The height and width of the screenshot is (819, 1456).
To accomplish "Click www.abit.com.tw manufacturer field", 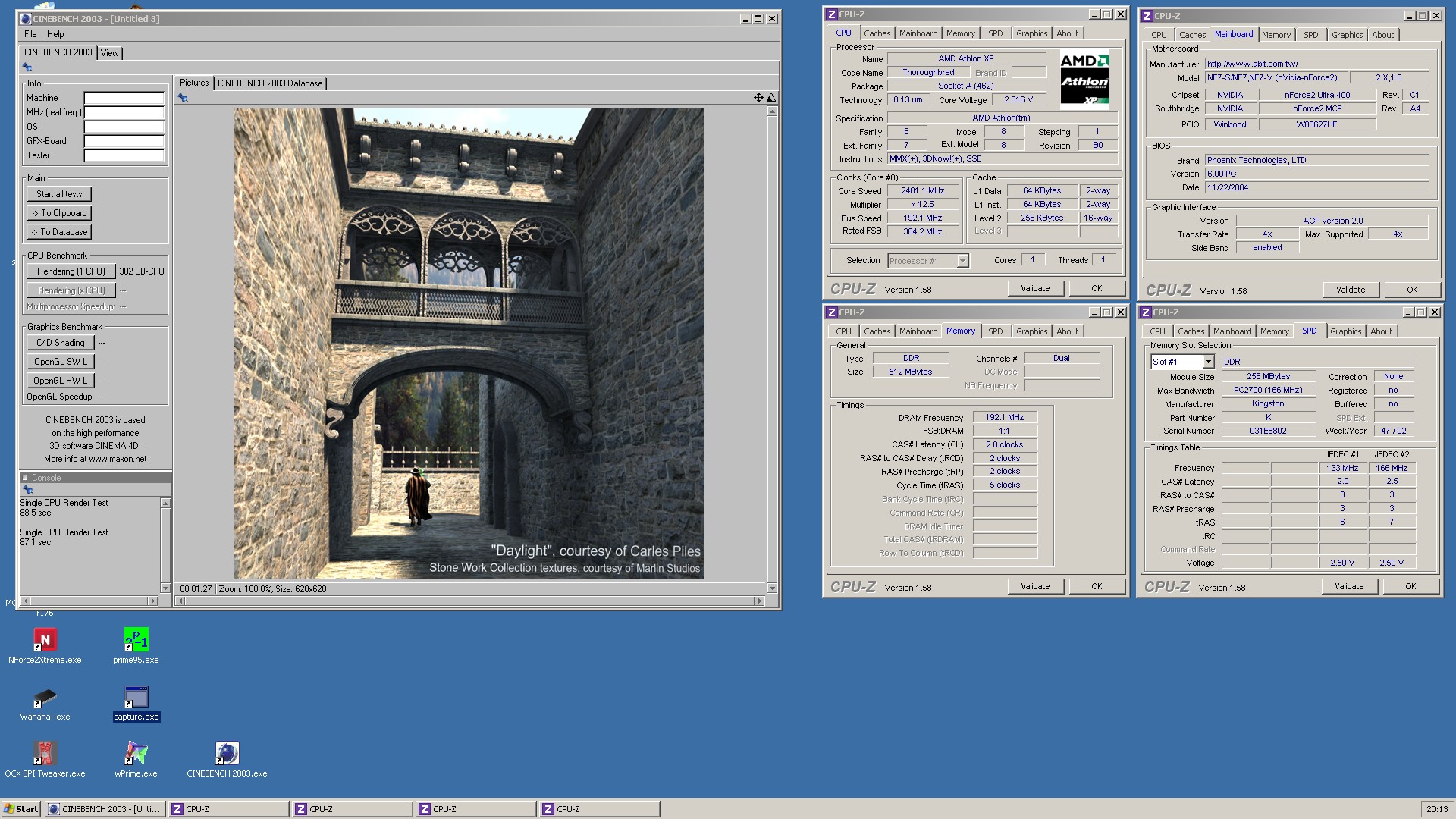I will (x=1317, y=64).
